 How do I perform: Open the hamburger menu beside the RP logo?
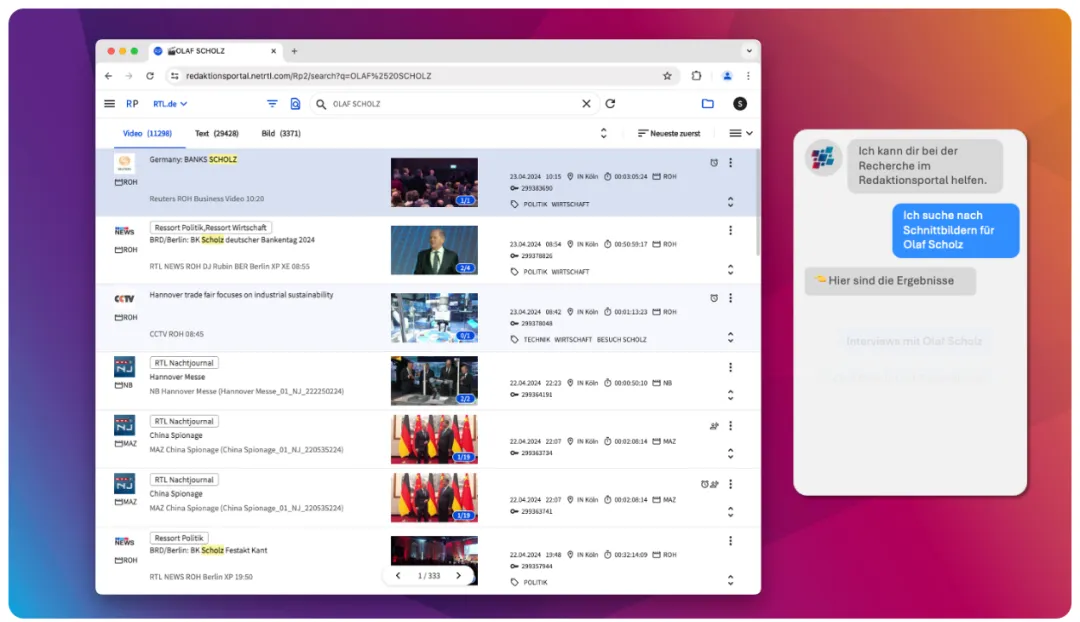coord(110,104)
